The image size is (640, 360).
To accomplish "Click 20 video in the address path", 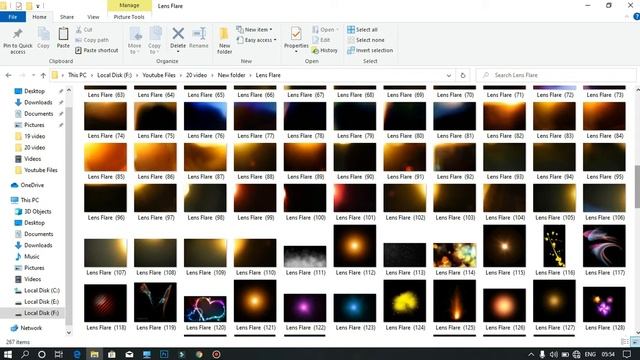I will pyautogui.click(x=196, y=75).
